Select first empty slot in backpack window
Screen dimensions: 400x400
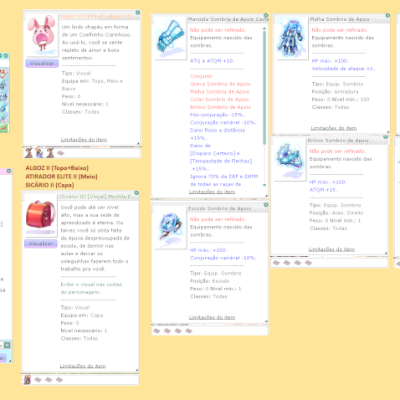38,380
